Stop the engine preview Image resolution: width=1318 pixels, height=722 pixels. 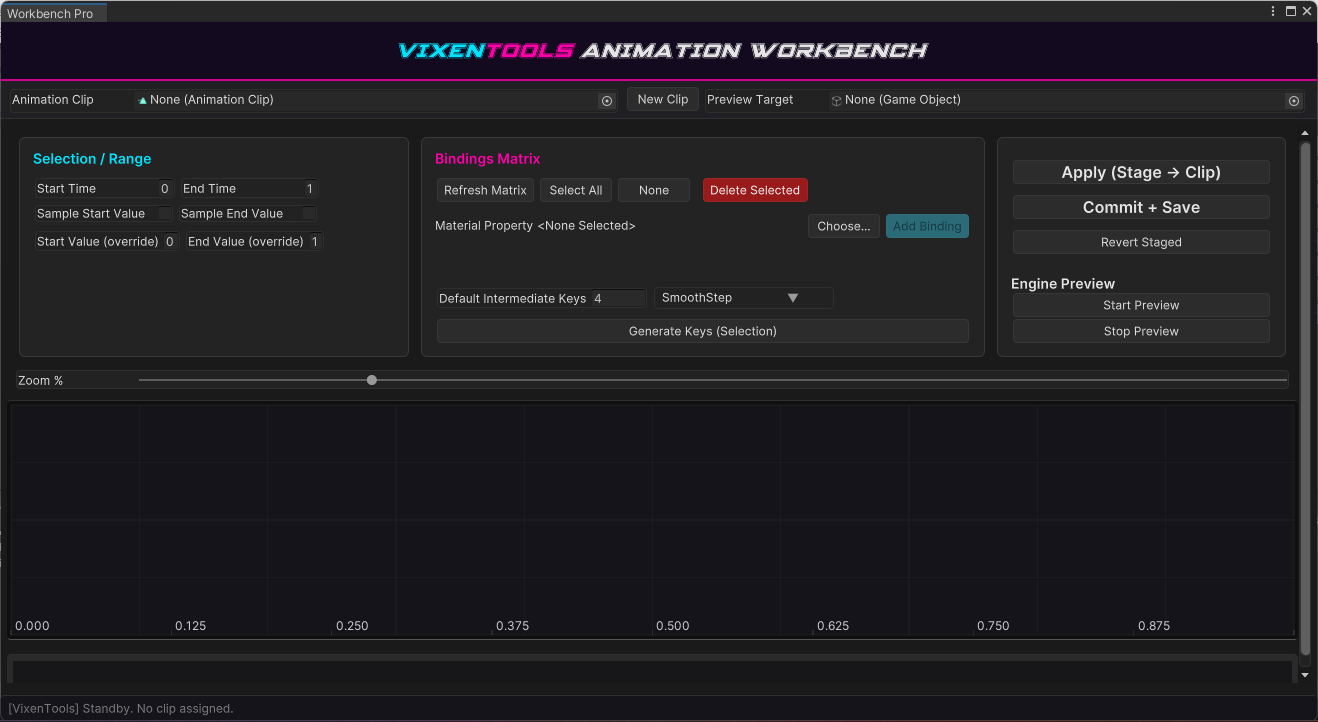pyautogui.click(x=1141, y=331)
